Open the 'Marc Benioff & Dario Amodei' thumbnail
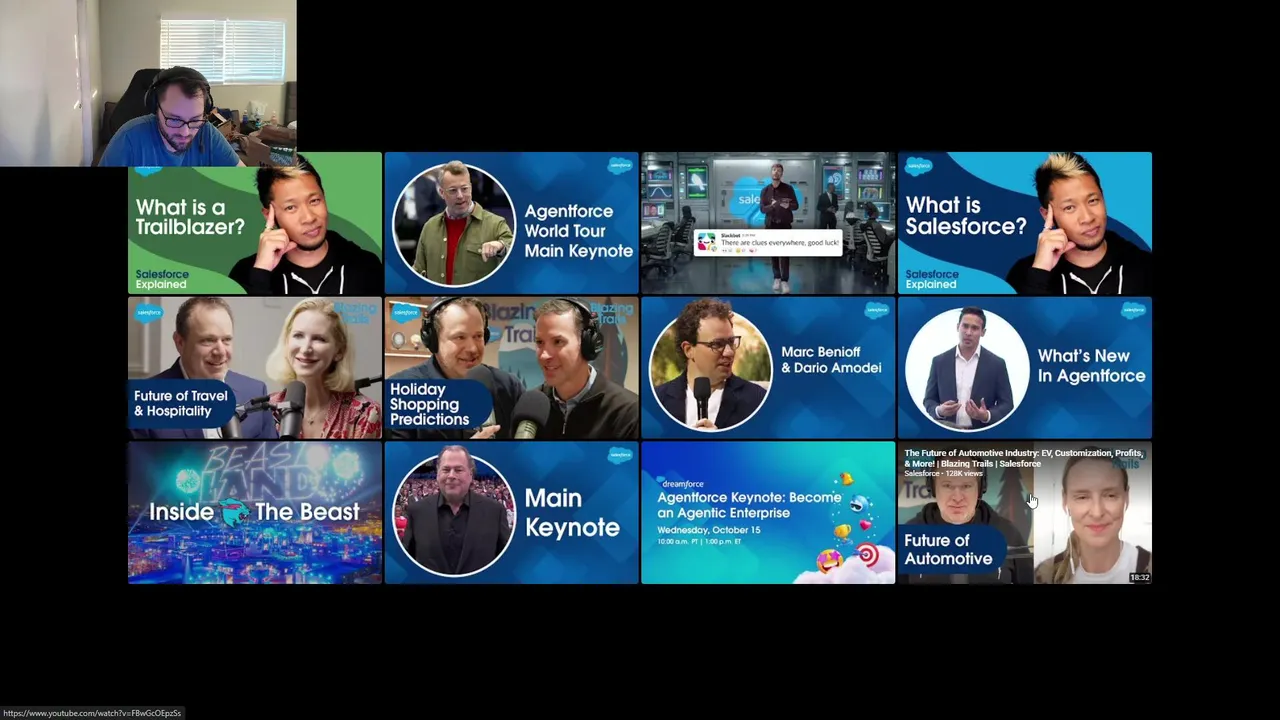The image size is (1280, 720). [x=768, y=368]
